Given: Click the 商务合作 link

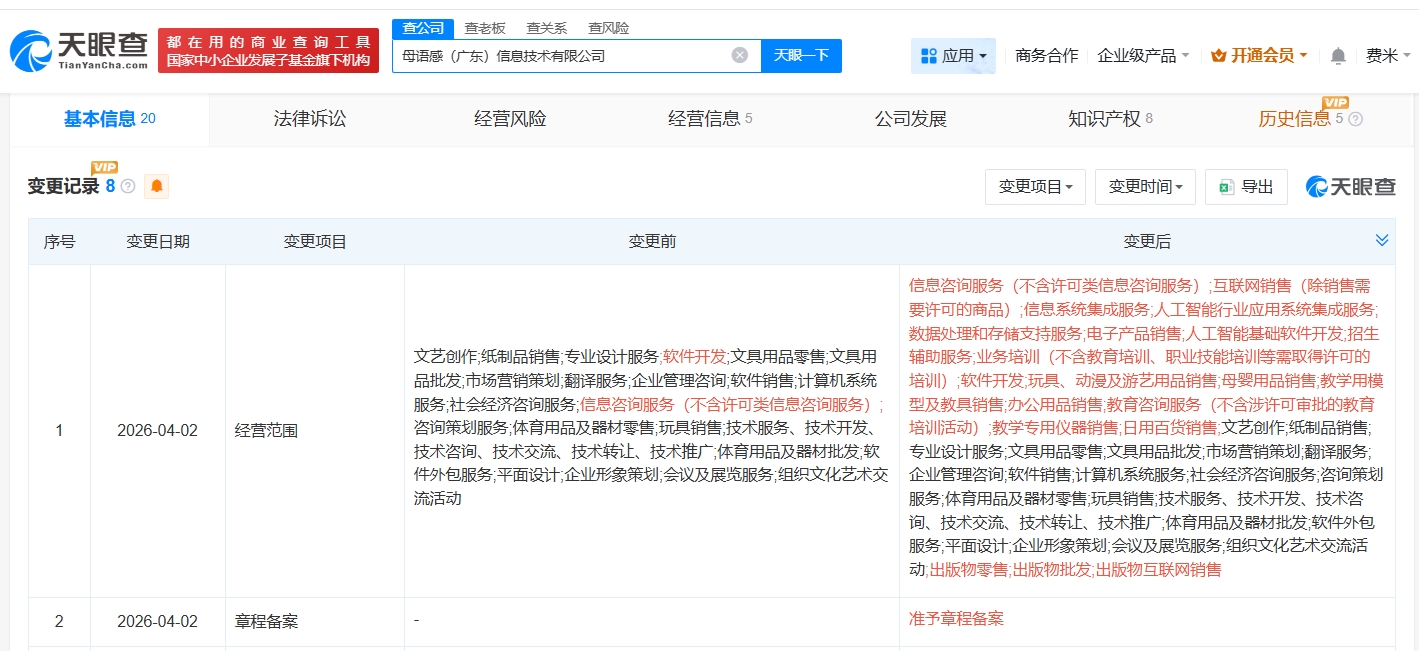Looking at the screenshot, I should pyautogui.click(x=1046, y=56).
